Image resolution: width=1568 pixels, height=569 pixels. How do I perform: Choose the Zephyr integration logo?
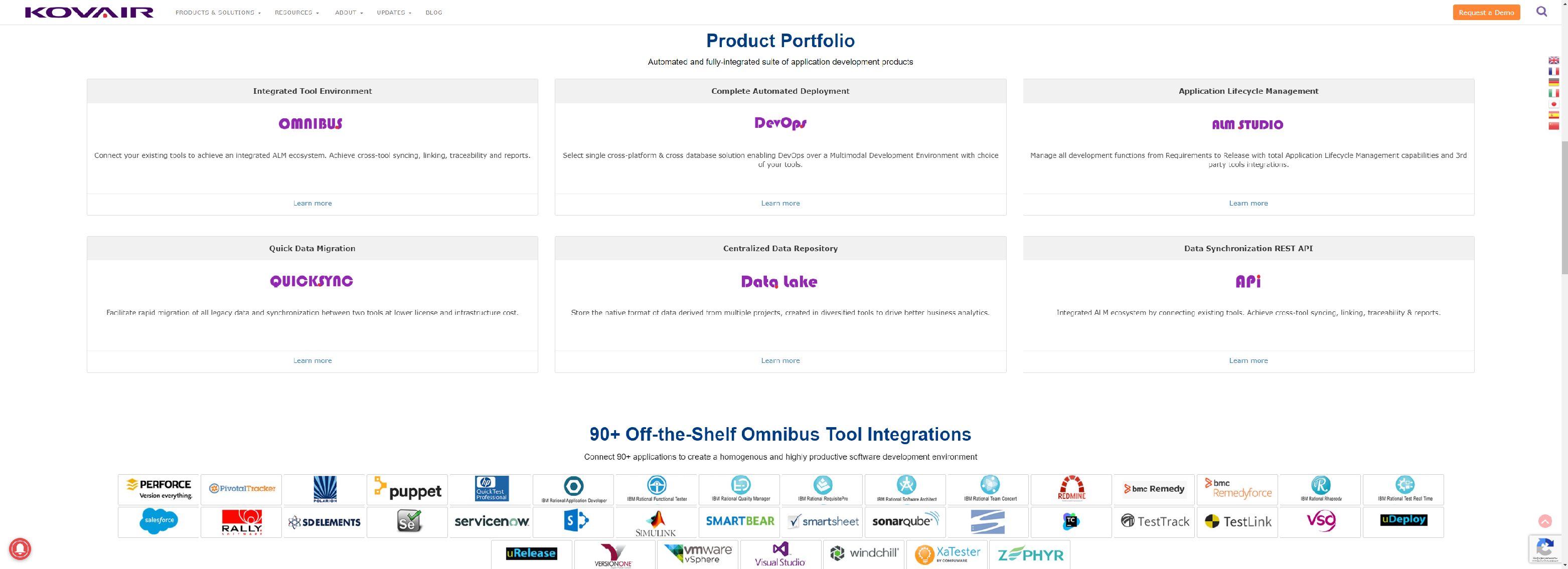(x=1030, y=554)
